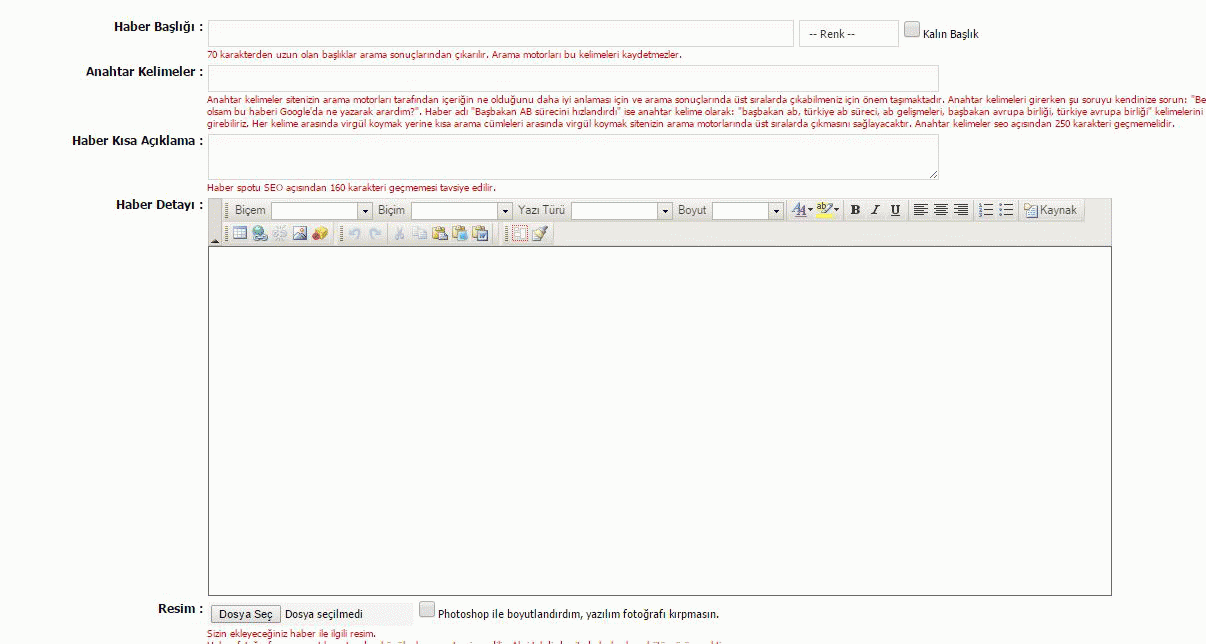Screen dimensions: 1206x644
Task: Insert an image via editor toolbar
Action: 299,233
